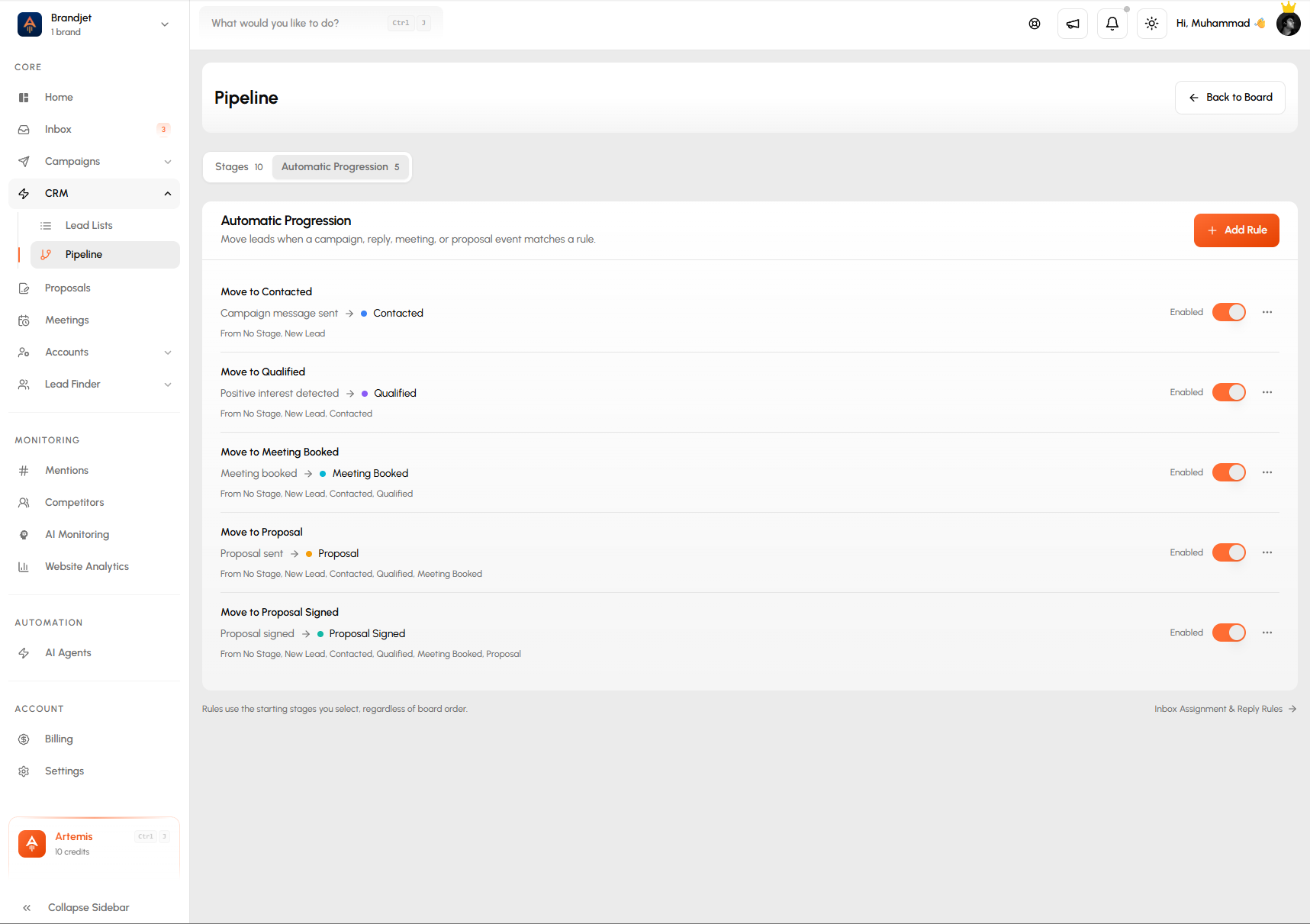Expand the Campaigns sidebar section
This screenshot has width=1310, height=924.
click(x=95, y=162)
